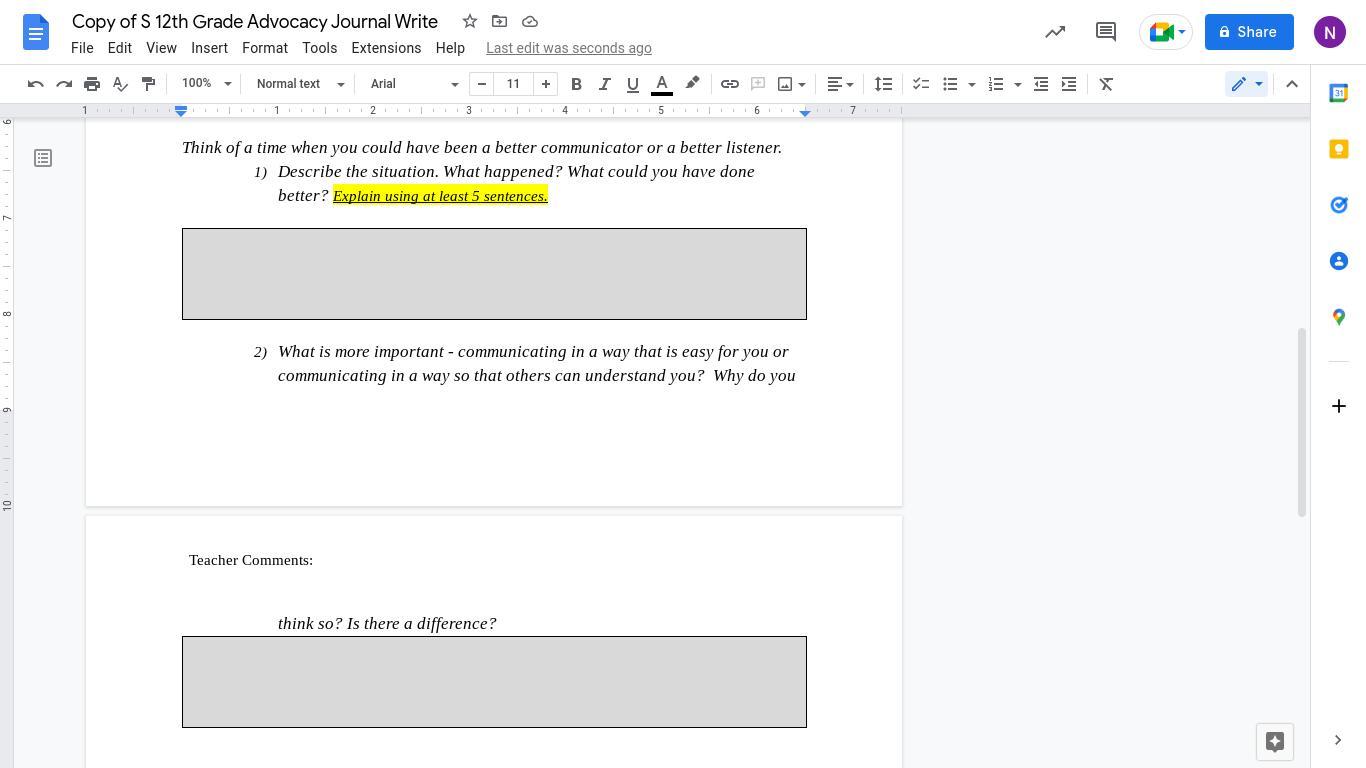Click the Insert link icon
This screenshot has height=768, width=1366.
[x=730, y=84]
